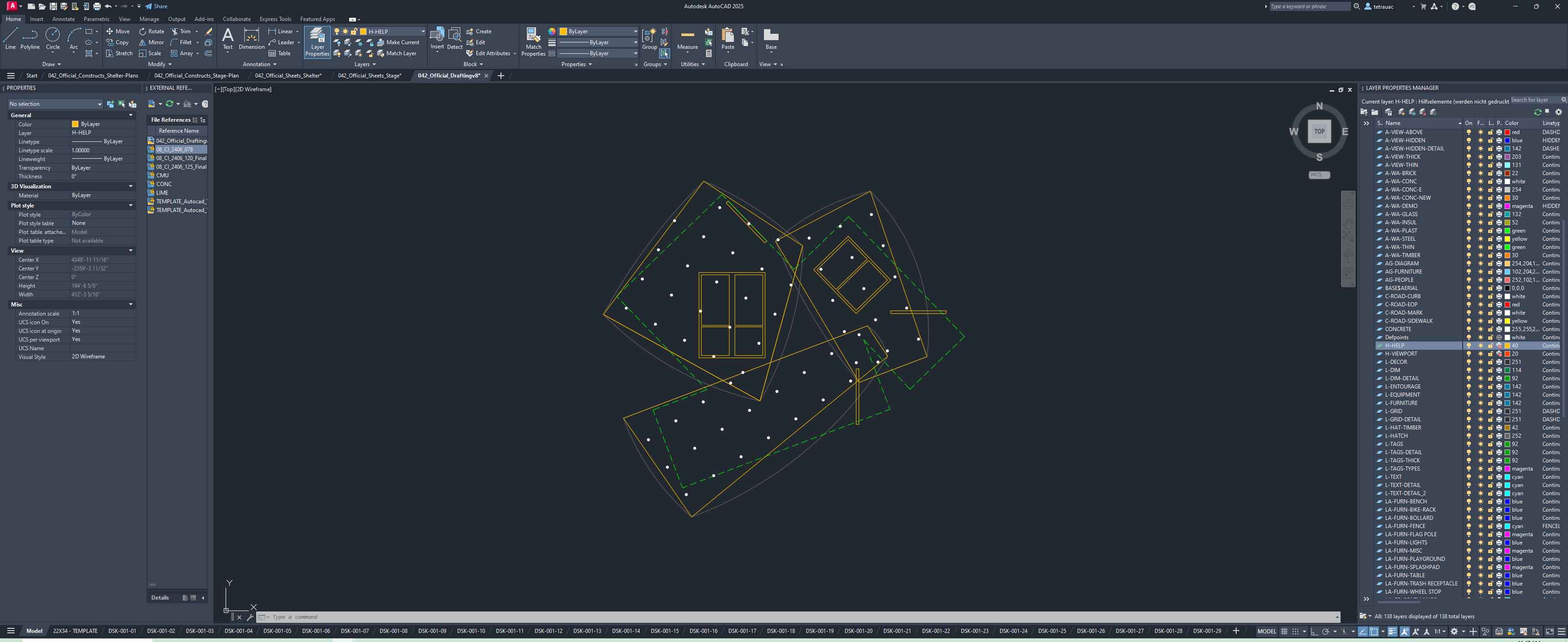Open the Express Tools ribbon tab

tap(275, 19)
